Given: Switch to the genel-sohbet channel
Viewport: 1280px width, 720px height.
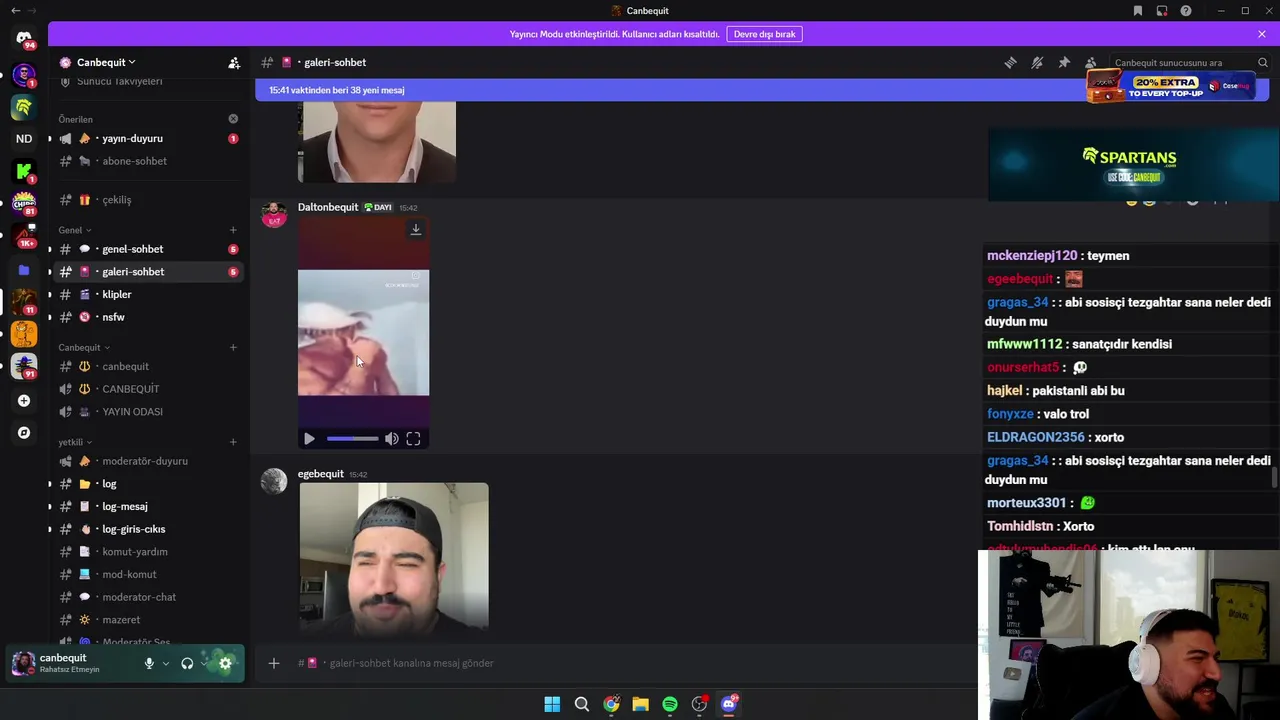Looking at the screenshot, I should pos(148,249).
